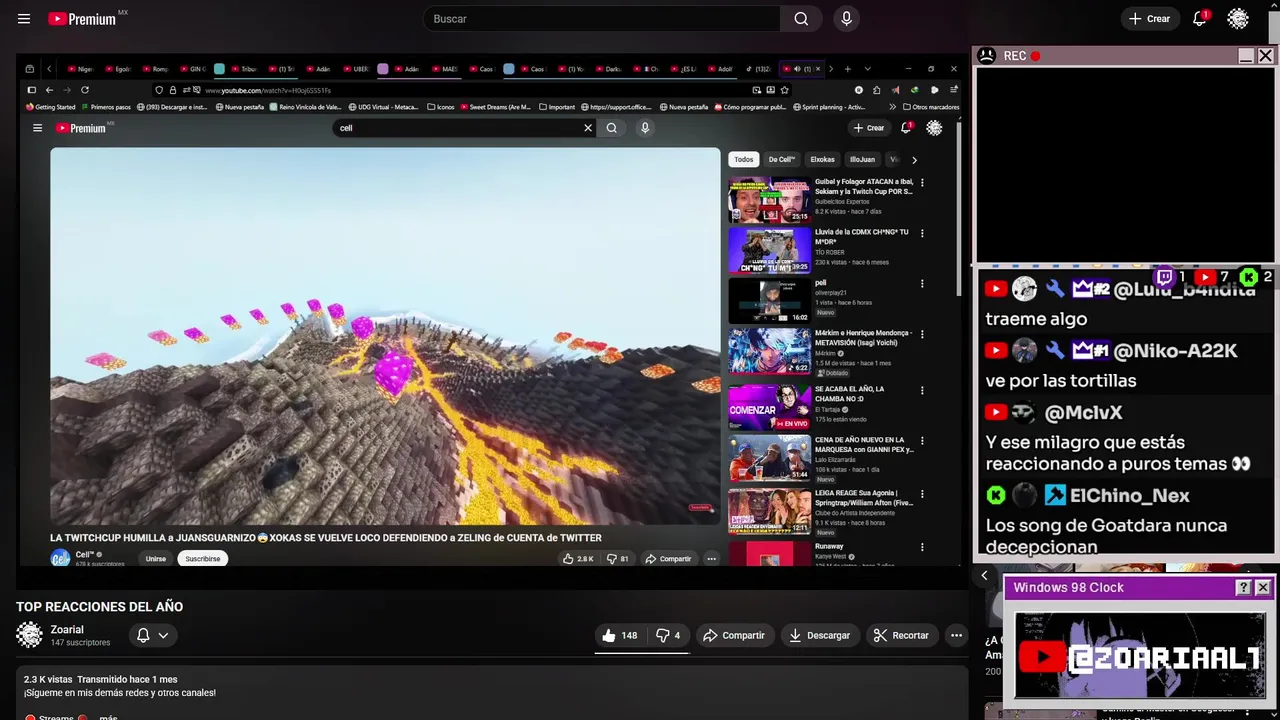
Task: Open 'SE ACABA EL AÑO' live video
Action: [769, 407]
